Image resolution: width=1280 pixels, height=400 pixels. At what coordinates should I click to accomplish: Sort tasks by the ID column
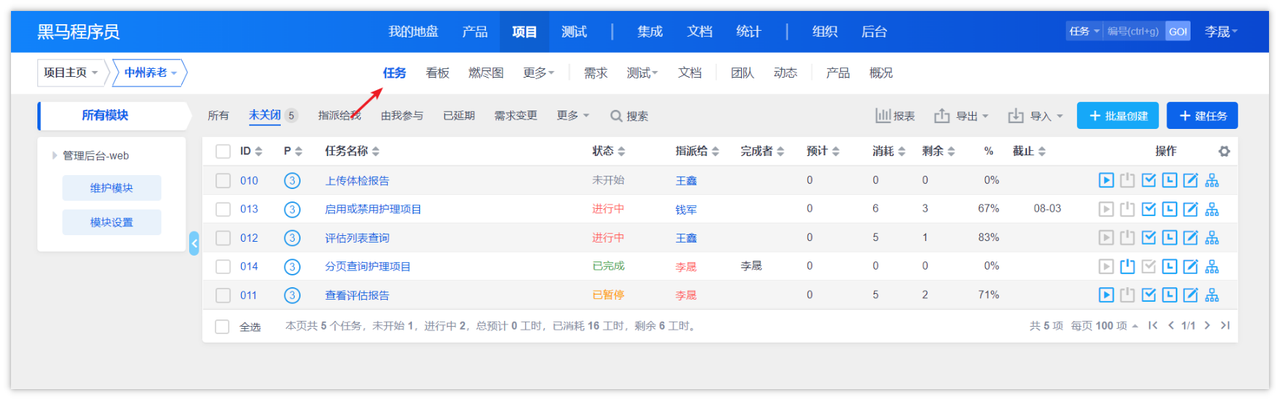[251, 152]
